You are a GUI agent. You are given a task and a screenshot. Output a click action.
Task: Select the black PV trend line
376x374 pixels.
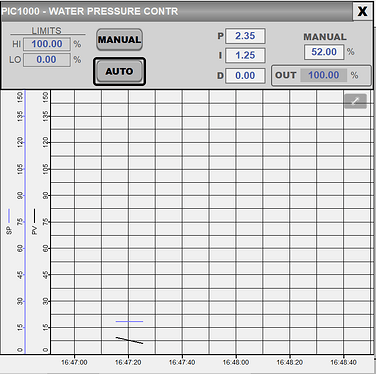(x=129, y=340)
